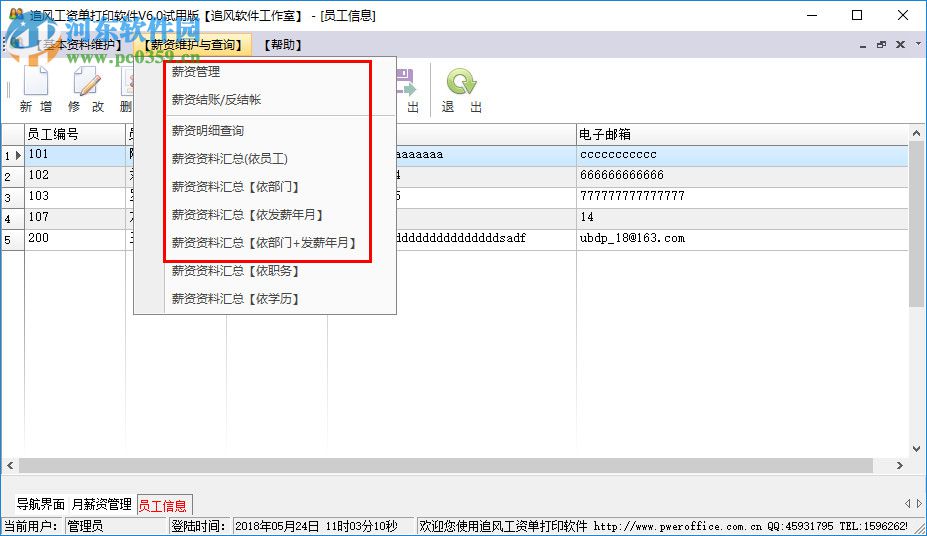Select employee number cell 102
The width and height of the screenshot is (927, 536).
click(75, 176)
